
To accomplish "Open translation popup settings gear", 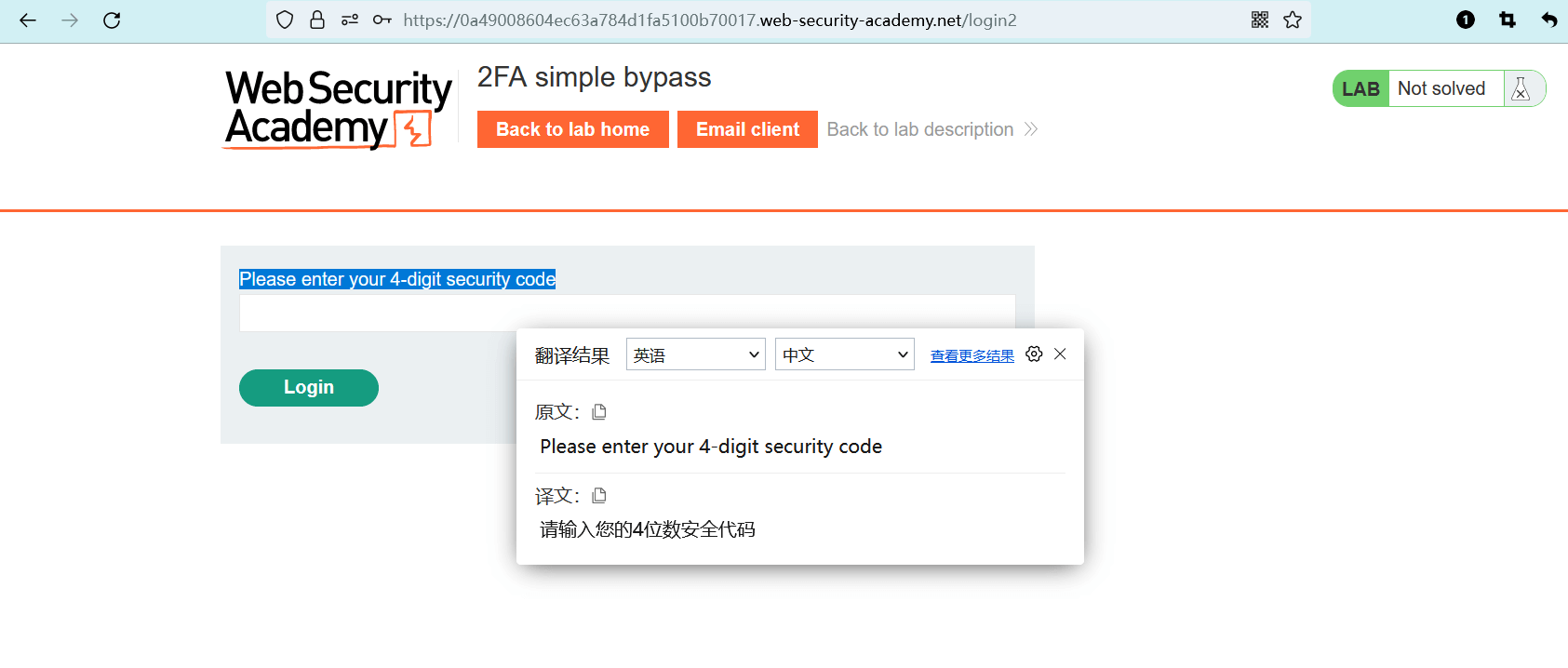I will click(x=1034, y=354).
